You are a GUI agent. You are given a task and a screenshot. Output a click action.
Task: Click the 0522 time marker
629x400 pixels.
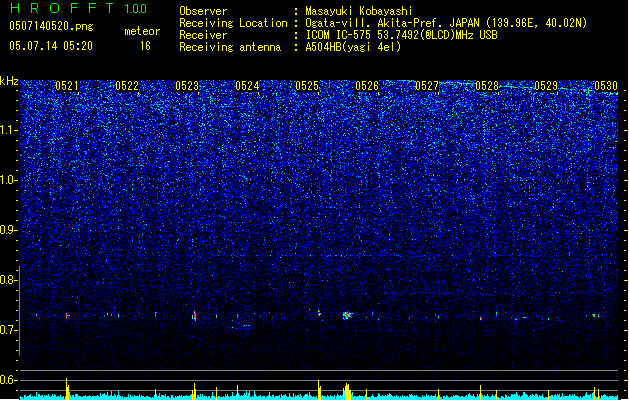click(127, 86)
